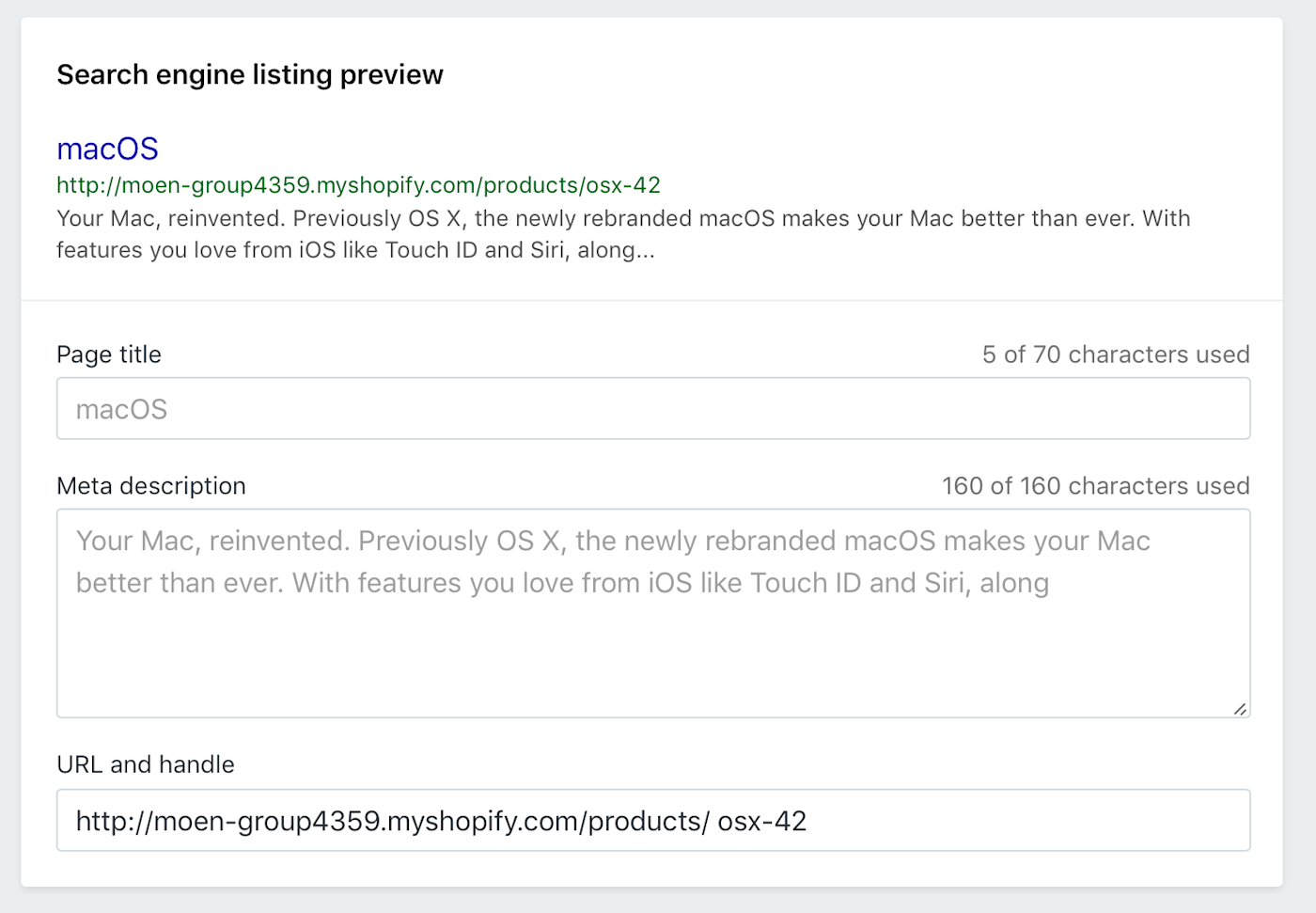Click the empty space below the meta description text
The width and height of the screenshot is (1316, 913).
click(x=652, y=658)
